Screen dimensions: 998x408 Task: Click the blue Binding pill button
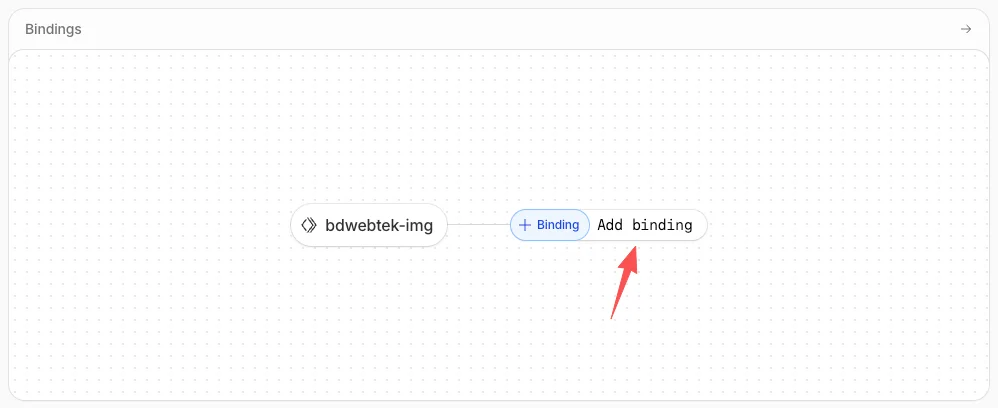(550, 225)
